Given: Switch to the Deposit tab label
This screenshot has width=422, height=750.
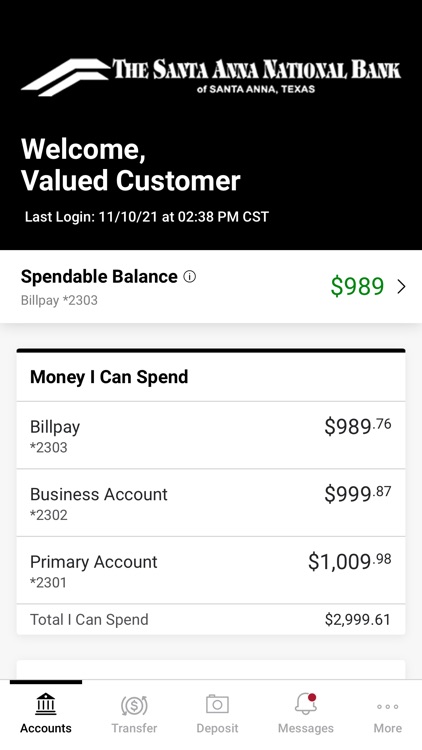Looking at the screenshot, I should click(x=217, y=728).
